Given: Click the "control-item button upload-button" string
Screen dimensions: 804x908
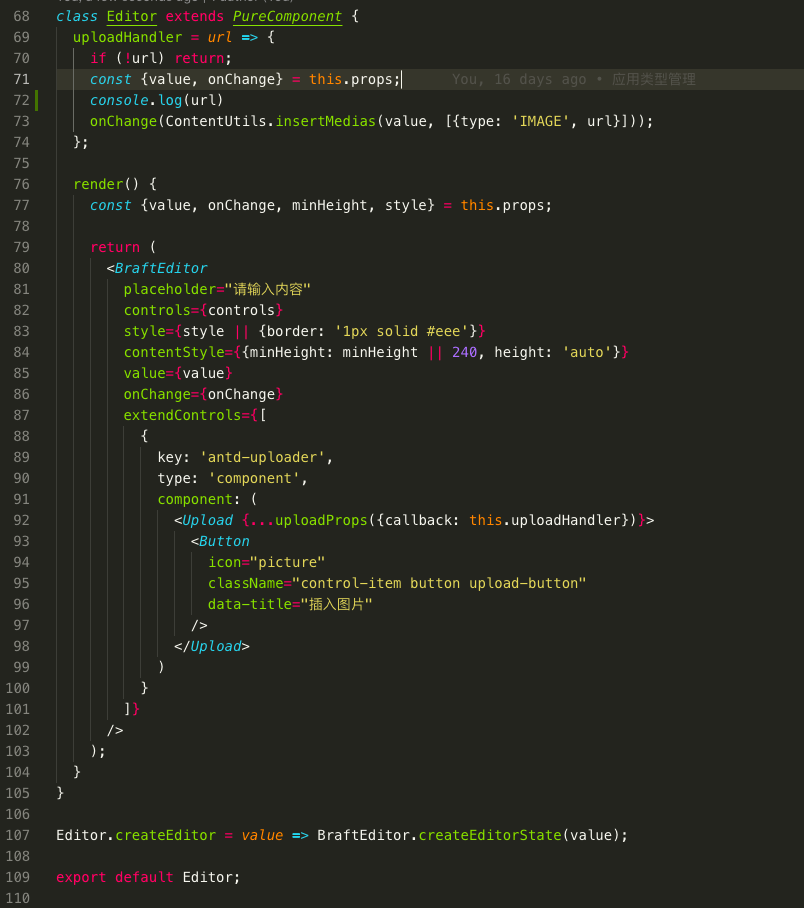Looking at the screenshot, I should pyautogui.click(x=439, y=583).
